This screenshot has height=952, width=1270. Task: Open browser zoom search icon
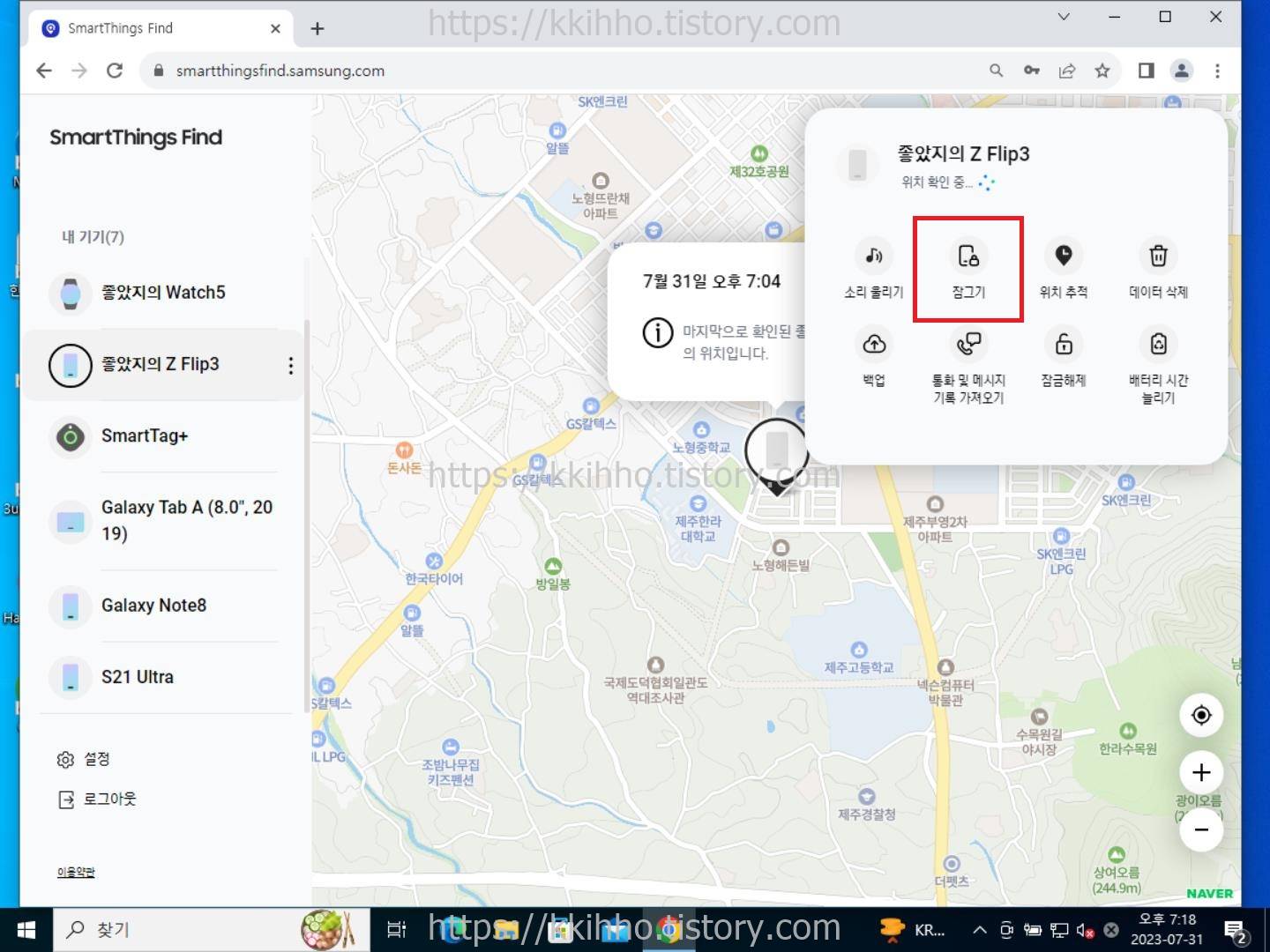point(996,71)
